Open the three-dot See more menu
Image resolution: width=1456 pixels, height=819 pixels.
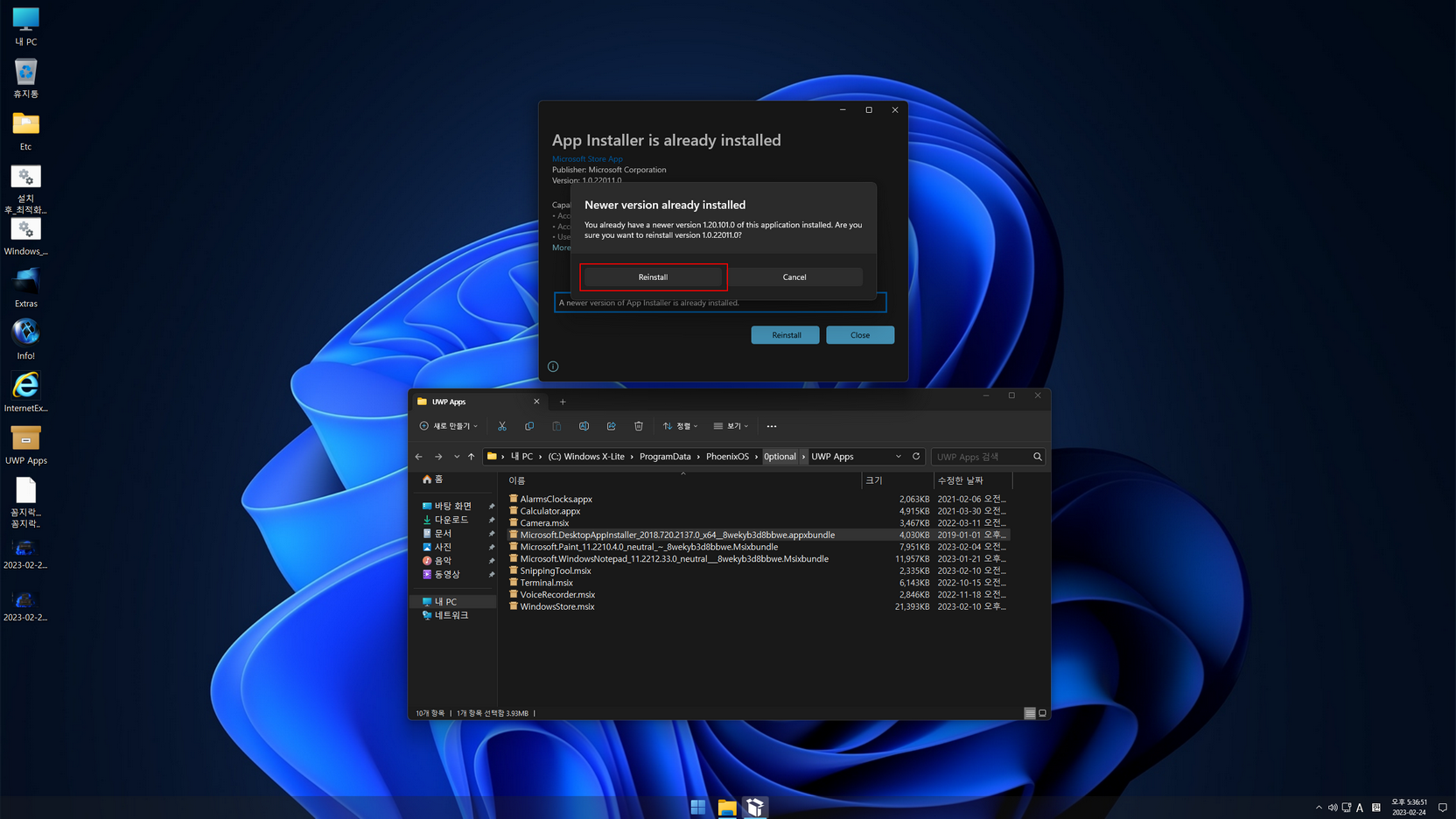(772, 426)
